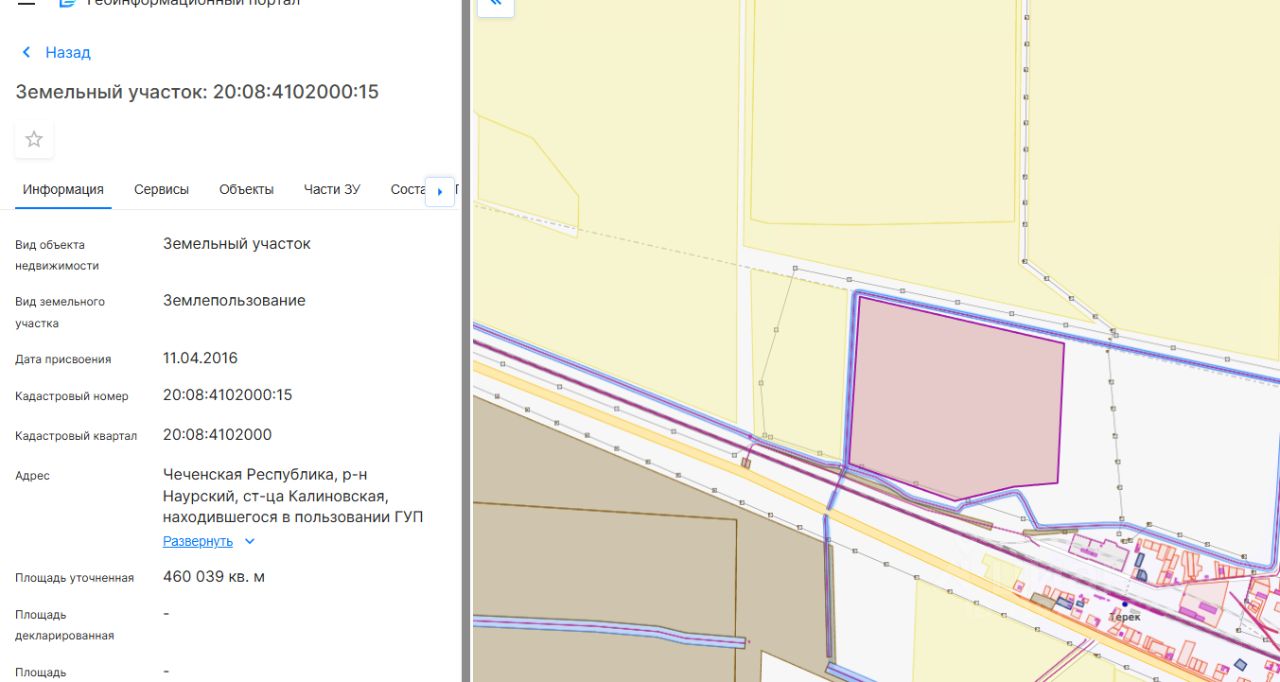The image size is (1280, 682).
Task: Click area value 460 039 кв. м
Action: tap(214, 577)
